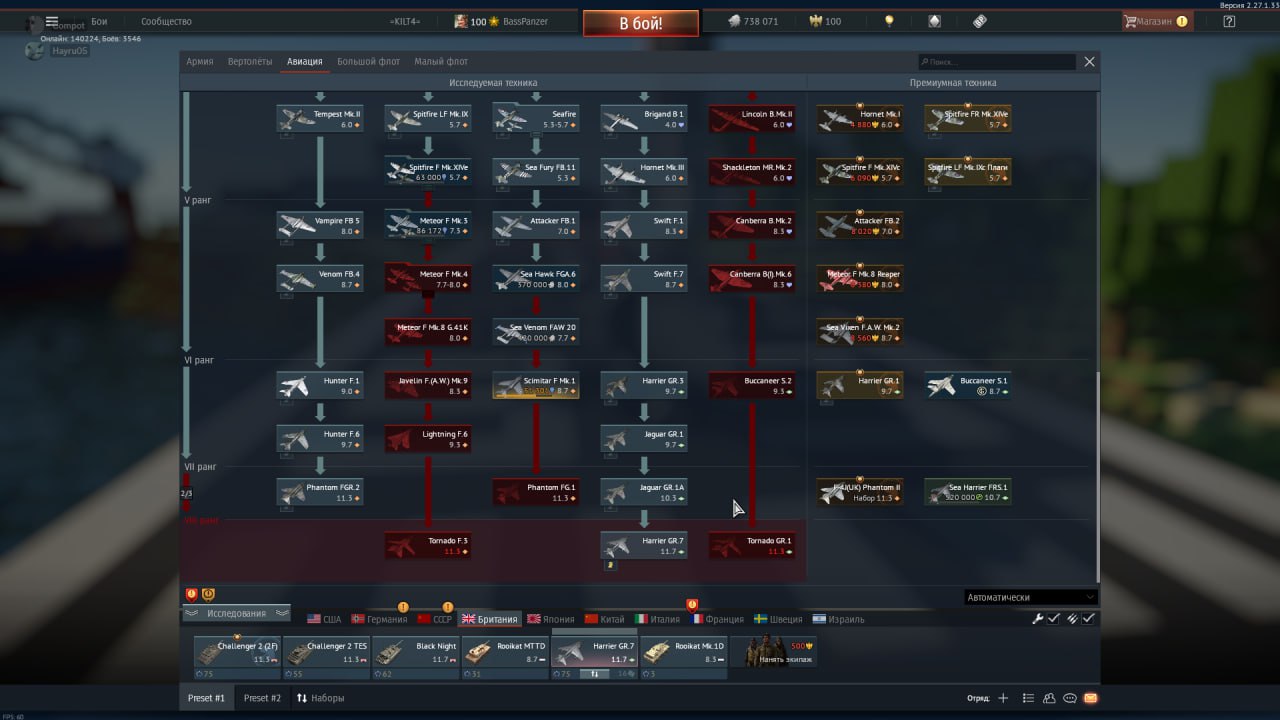This screenshot has height=720, width=1280.
Task: Click the white emblem icon after lightbulb
Action: point(934,21)
